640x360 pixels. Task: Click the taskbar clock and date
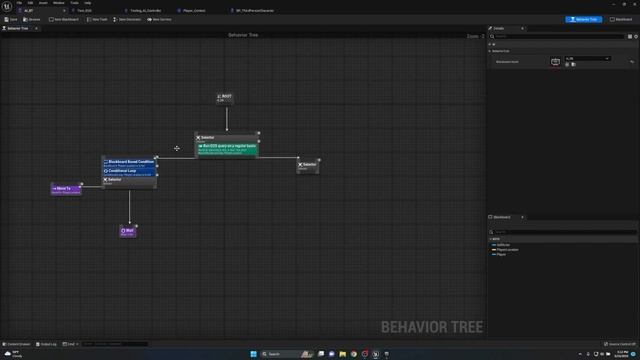click(x=622, y=354)
